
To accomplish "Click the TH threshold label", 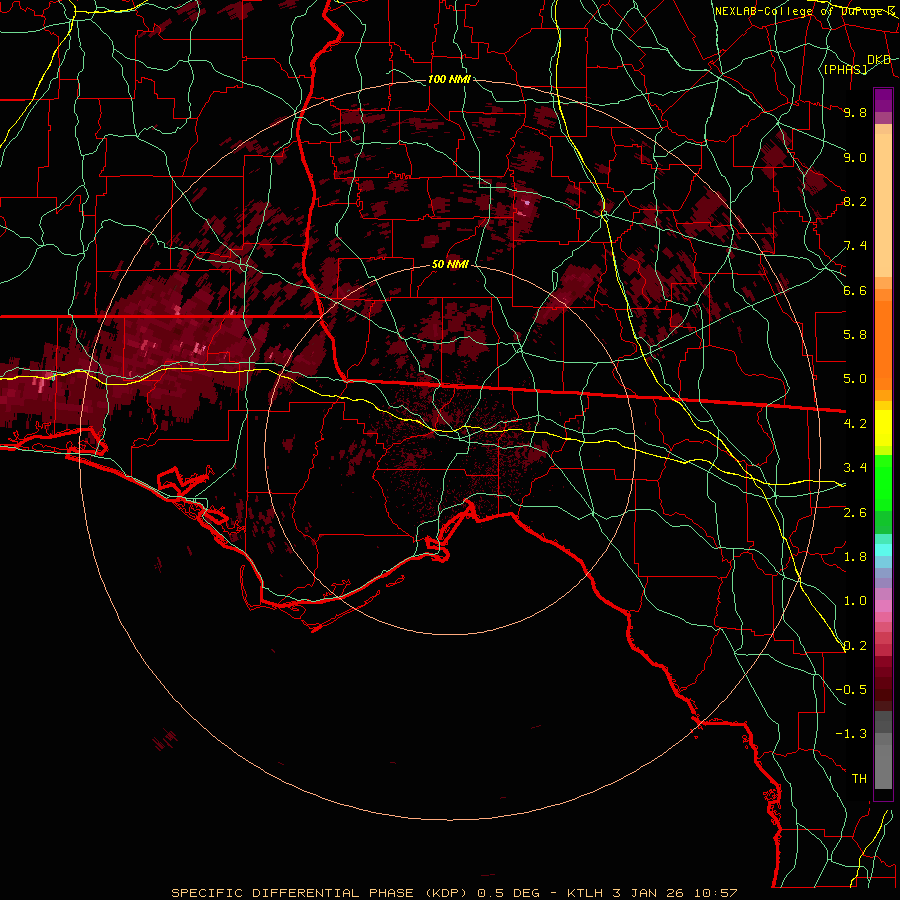I will coord(859,779).
